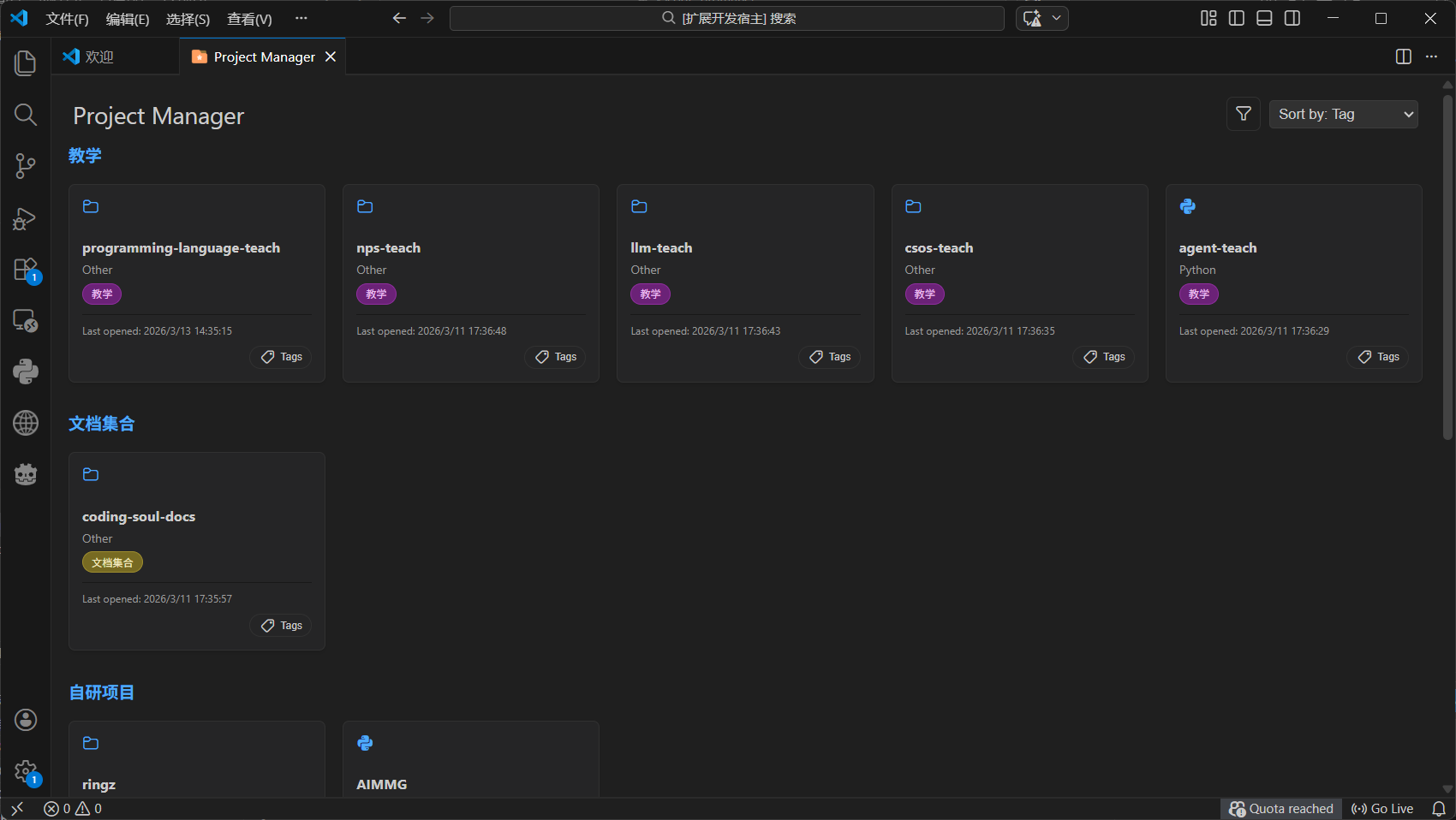Click the vertical scrollbar thumb
Image resolution: width=1456 pixels, height=820 pixels.
(x=1447, y=265)
